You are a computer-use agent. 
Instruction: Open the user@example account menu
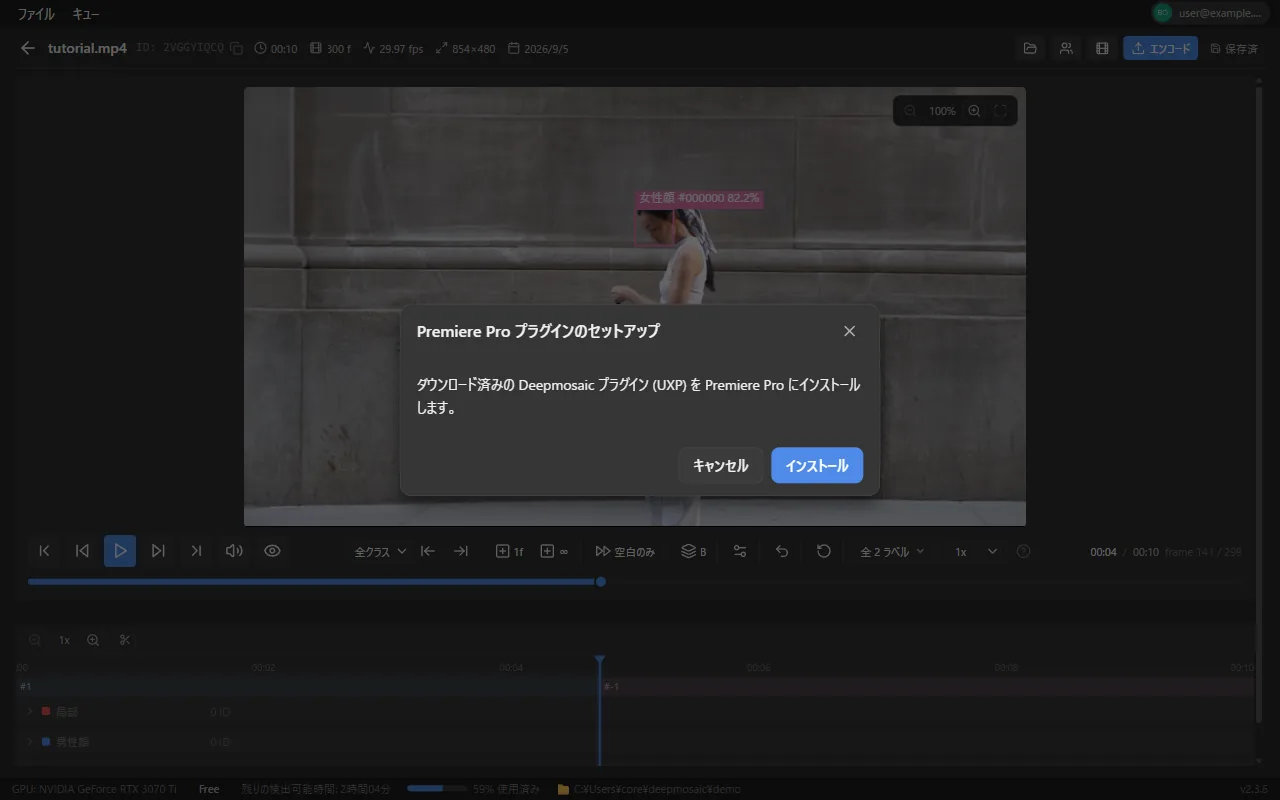coord(1212,12)
